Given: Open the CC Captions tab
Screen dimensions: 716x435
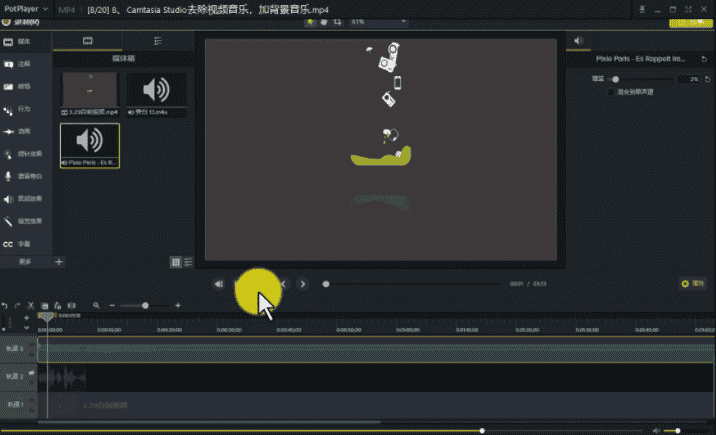Looking at the screenshot, I should 25,244.
